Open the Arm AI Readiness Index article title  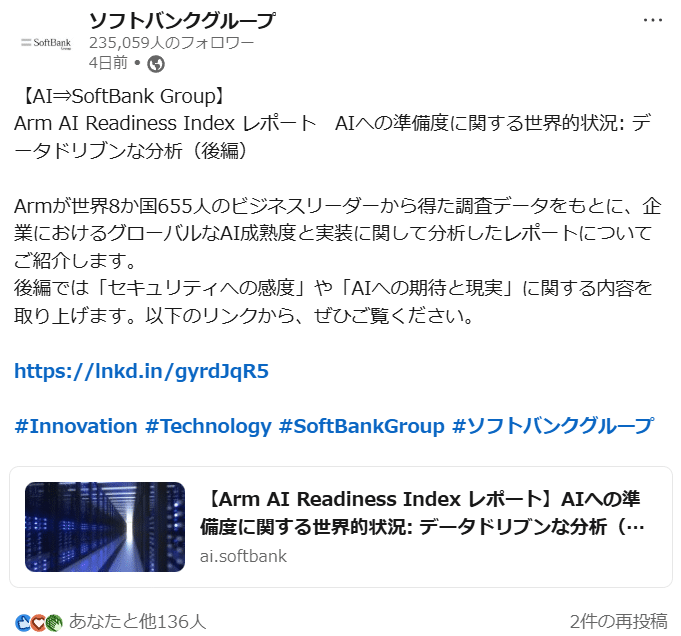pyautogui.click(x=422, y=513)
